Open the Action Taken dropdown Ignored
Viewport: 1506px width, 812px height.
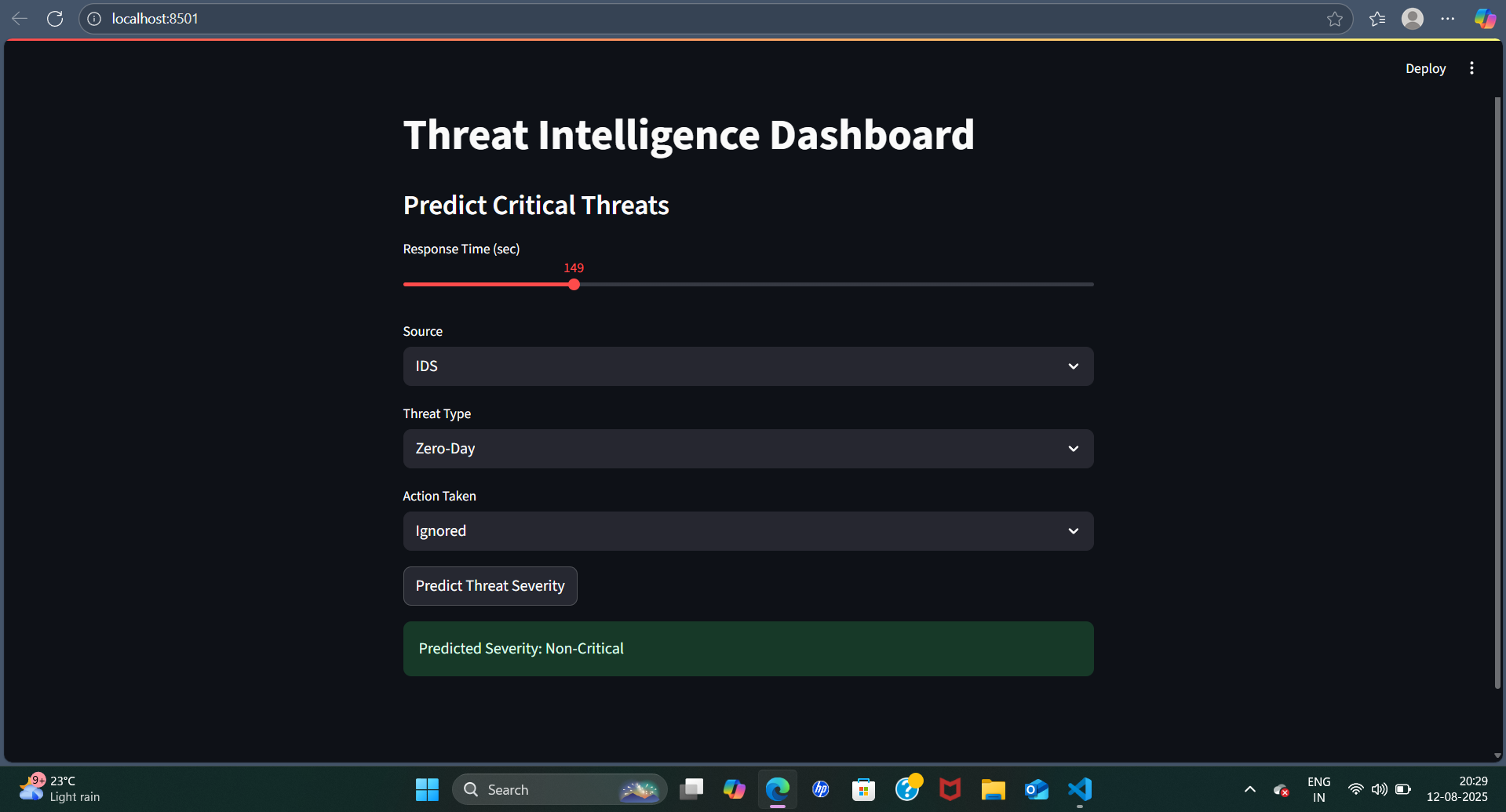click(748, 531)
